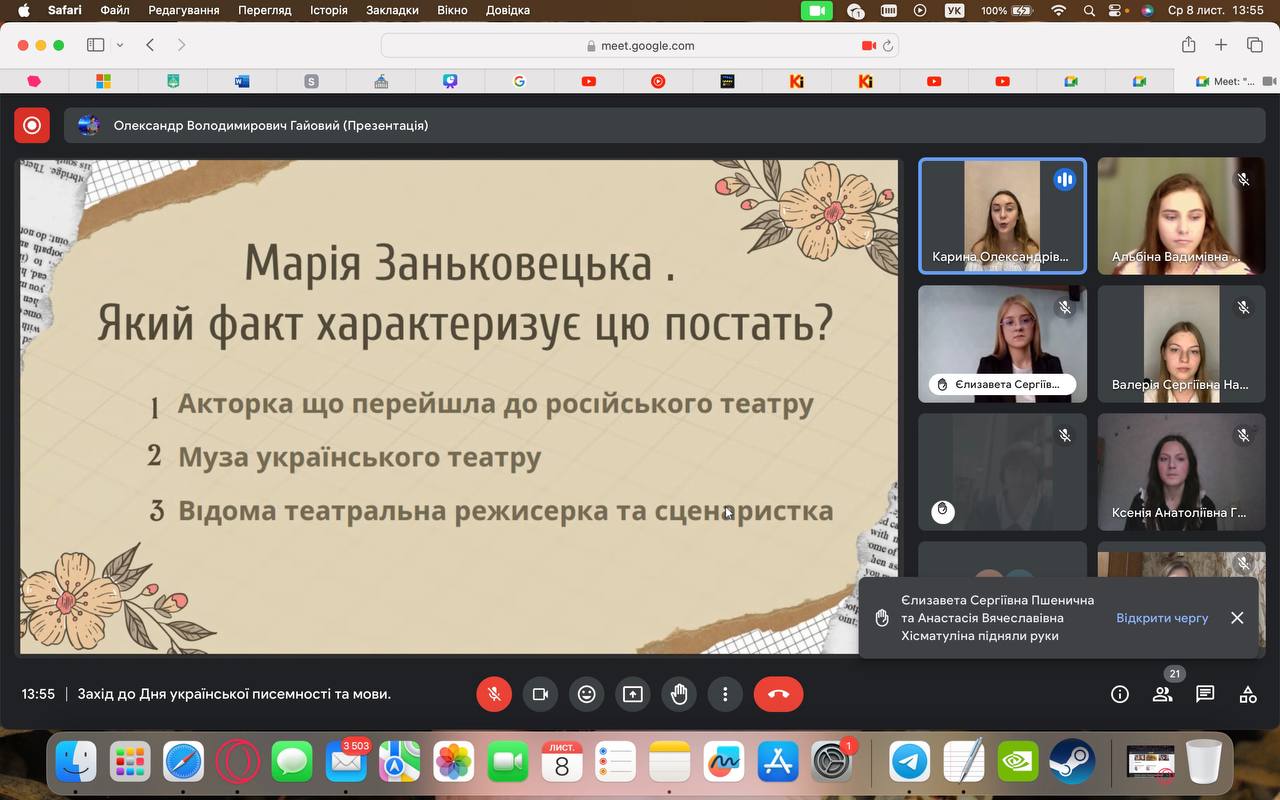Click the red leave call button
The height and width of the screenshot is (800, 1280).
point(778,694)
